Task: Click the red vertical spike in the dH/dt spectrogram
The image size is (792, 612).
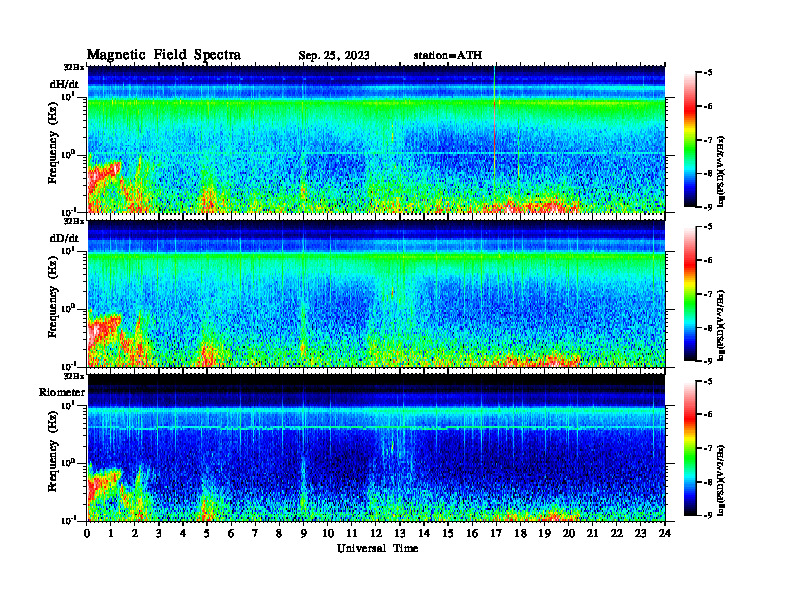Action: [494, 139]
